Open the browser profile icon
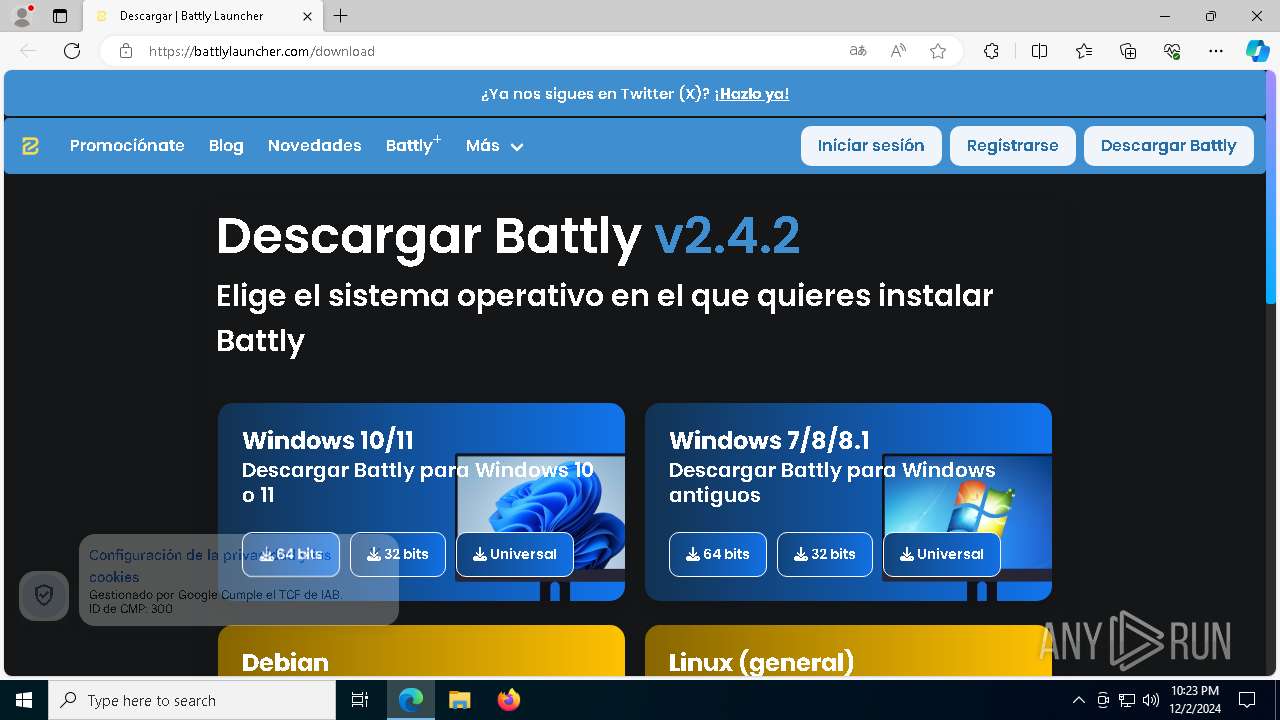1280x720 pixels. point(22,16)
